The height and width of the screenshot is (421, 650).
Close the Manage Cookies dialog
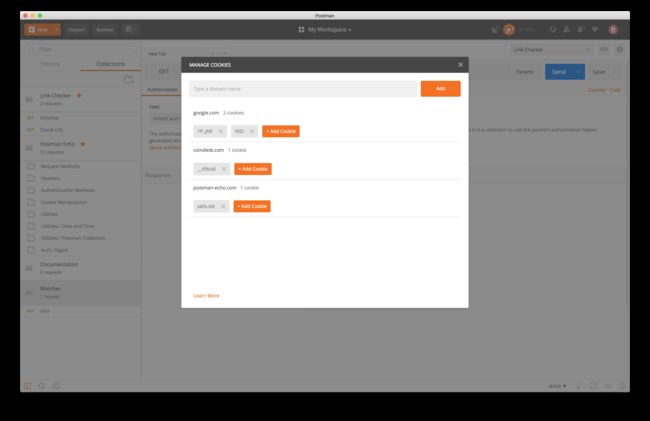click(460, 65)
